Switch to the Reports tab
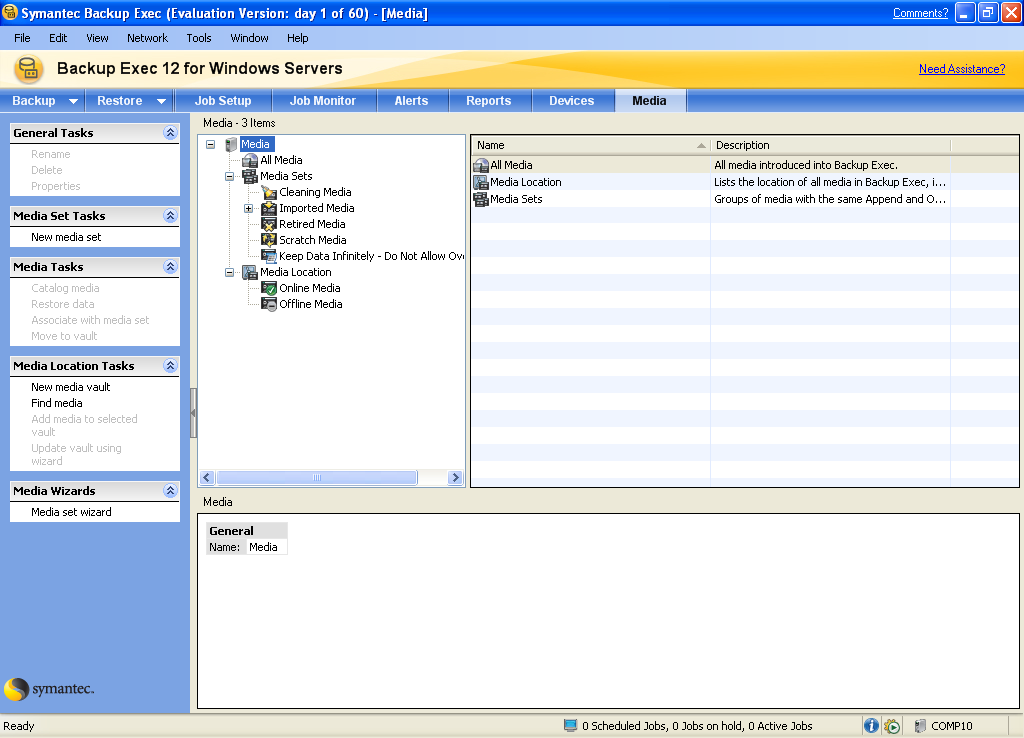Screen dimensions: 1024x738 (489, 101)
